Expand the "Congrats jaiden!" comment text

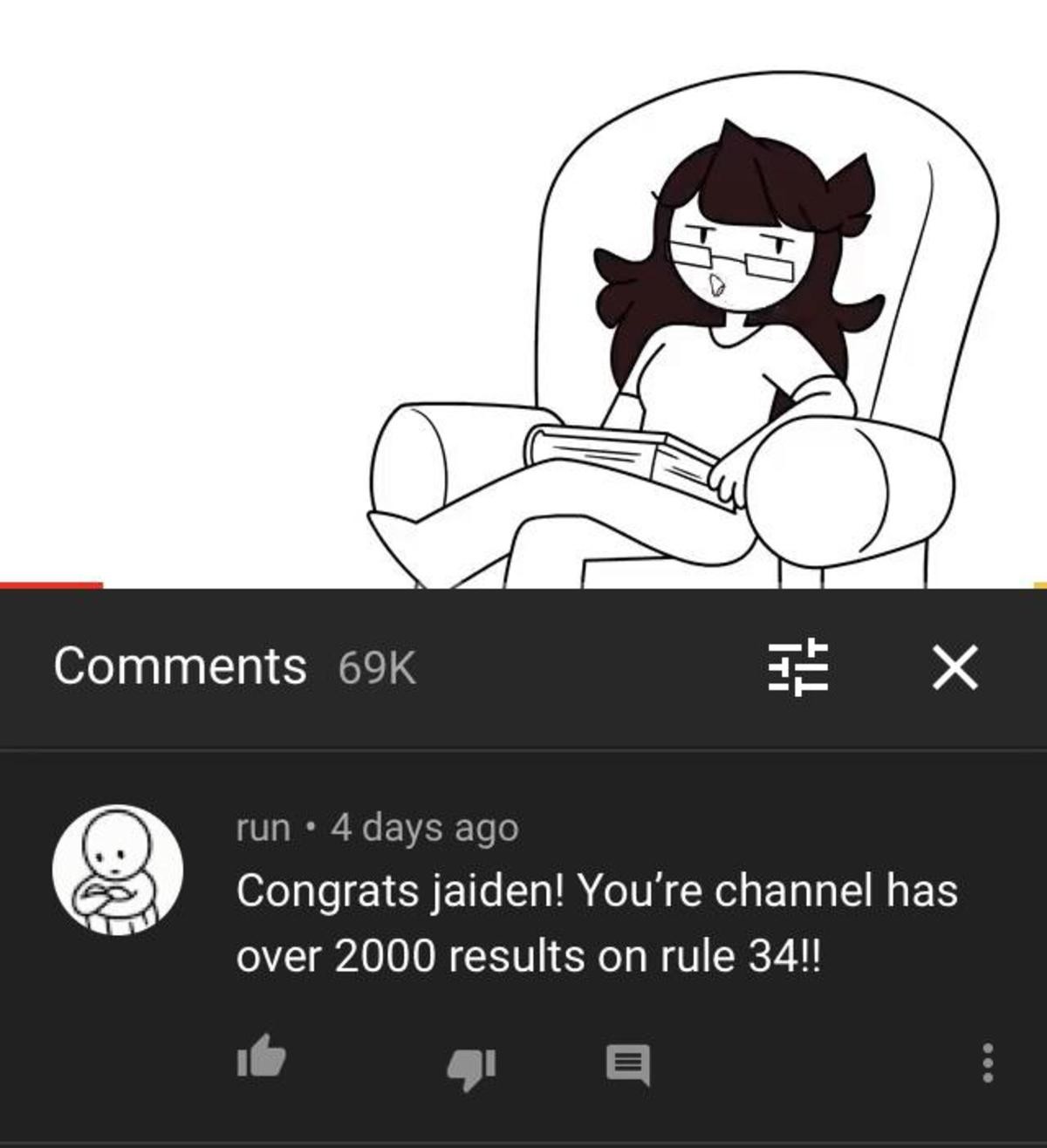click(597, 923)
